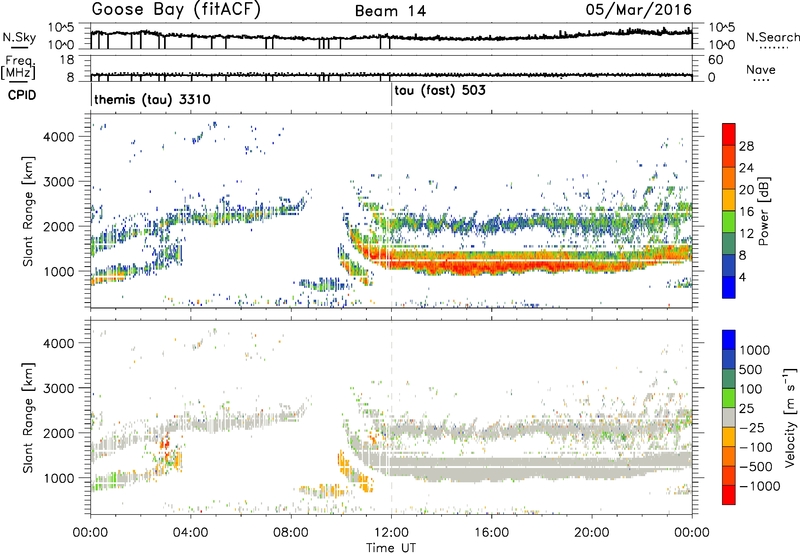Click the '08:00' time tick label
Image resolution: width=800 pixels, height=554 pixels.
(291, 533)
